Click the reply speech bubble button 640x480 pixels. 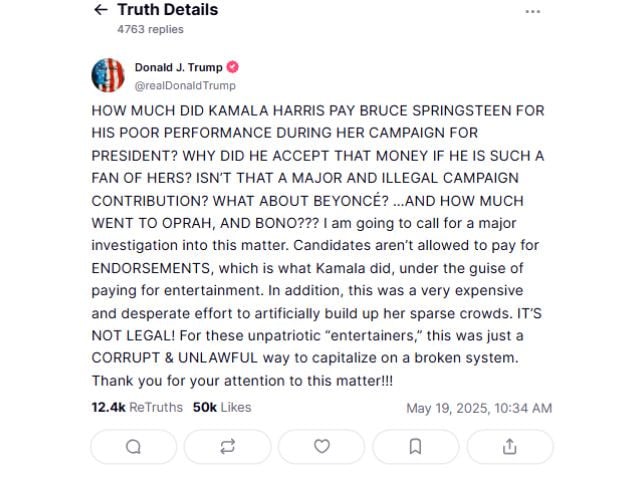click(133, 447)
